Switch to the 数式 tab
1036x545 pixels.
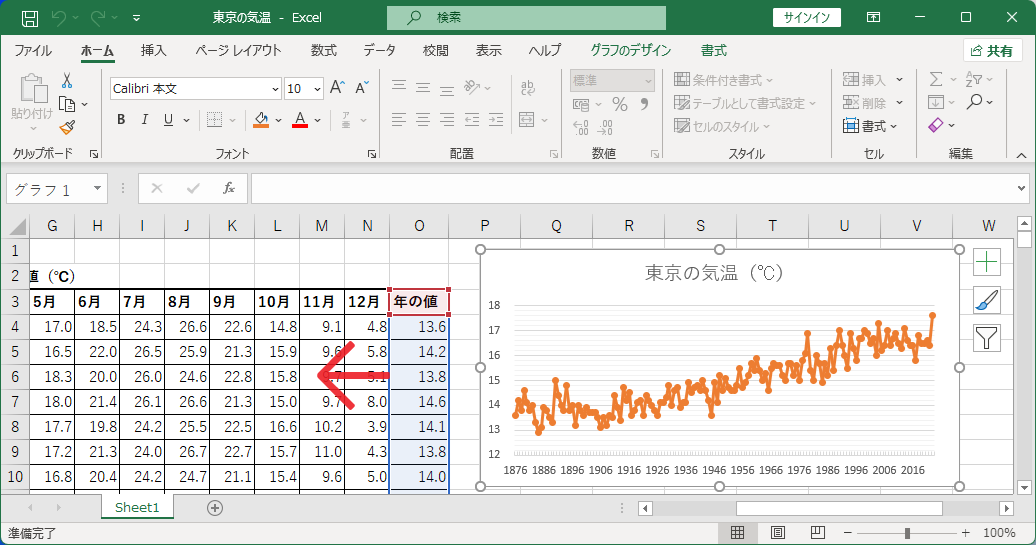(324, 51)
